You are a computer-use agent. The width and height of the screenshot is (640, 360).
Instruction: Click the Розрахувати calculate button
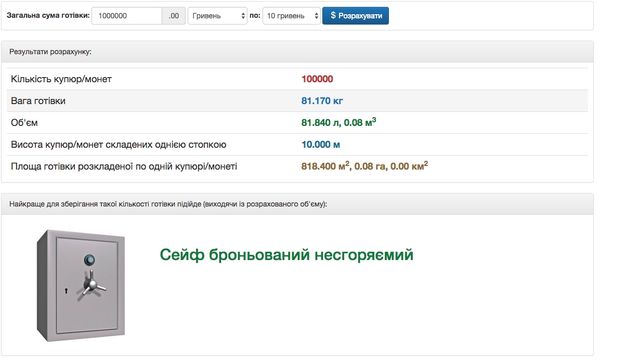coord(356,16)
